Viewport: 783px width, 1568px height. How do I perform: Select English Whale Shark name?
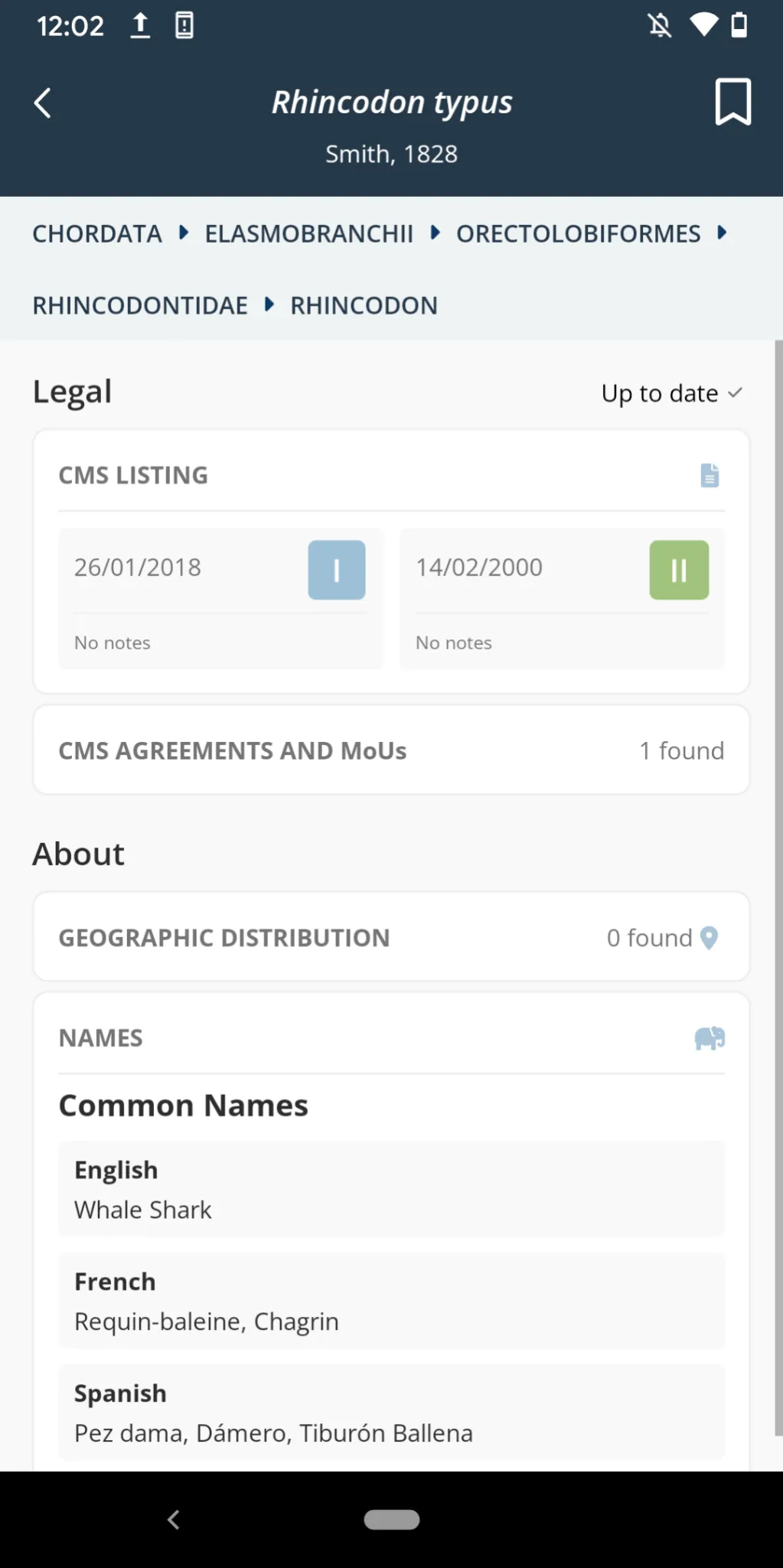pyautogui.click(x=391, y=1189)
